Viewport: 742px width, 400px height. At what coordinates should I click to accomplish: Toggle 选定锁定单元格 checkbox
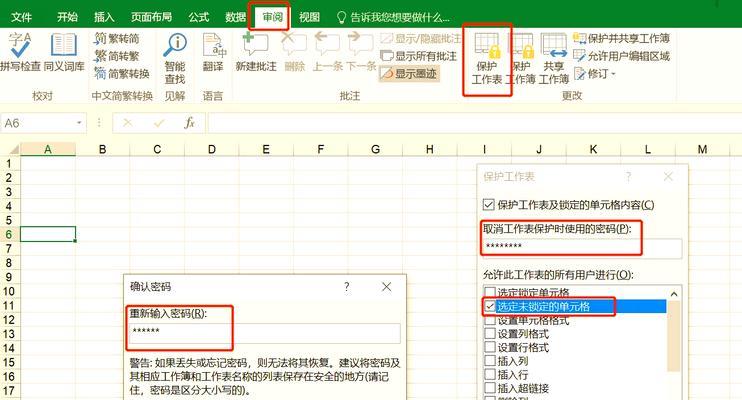(490, 292)
